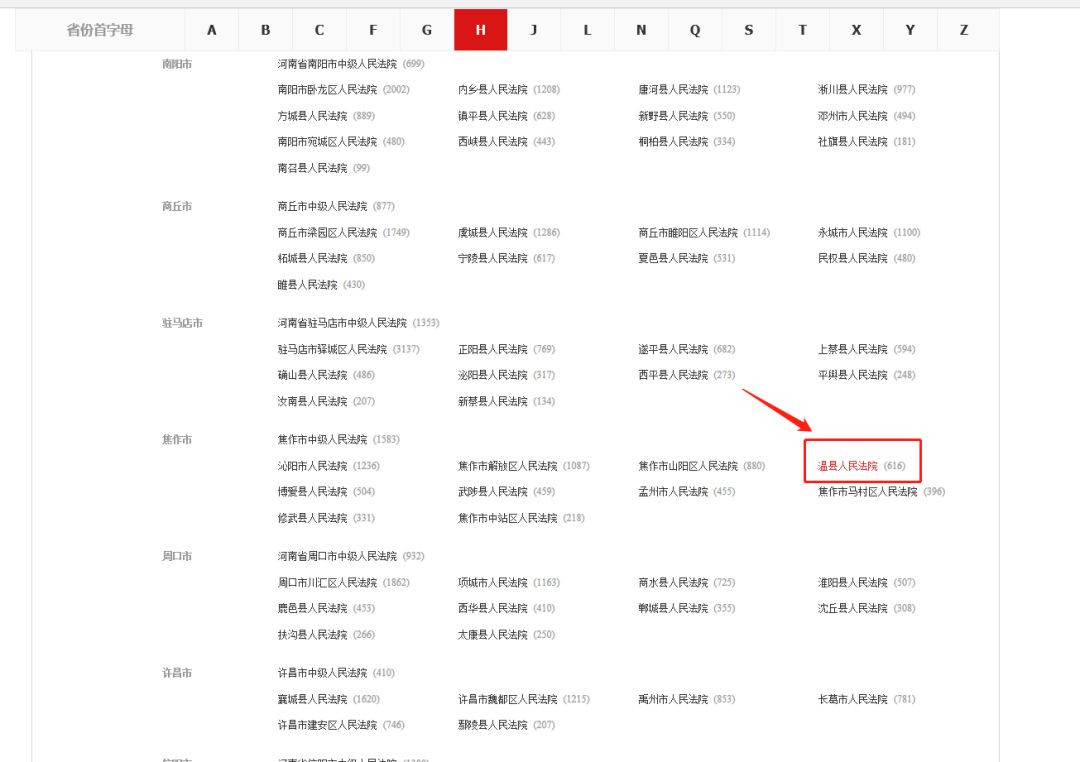Open 西峡县人民法院 link
The width and height of the screenshot is (1080, 762).
coord(492,141)
